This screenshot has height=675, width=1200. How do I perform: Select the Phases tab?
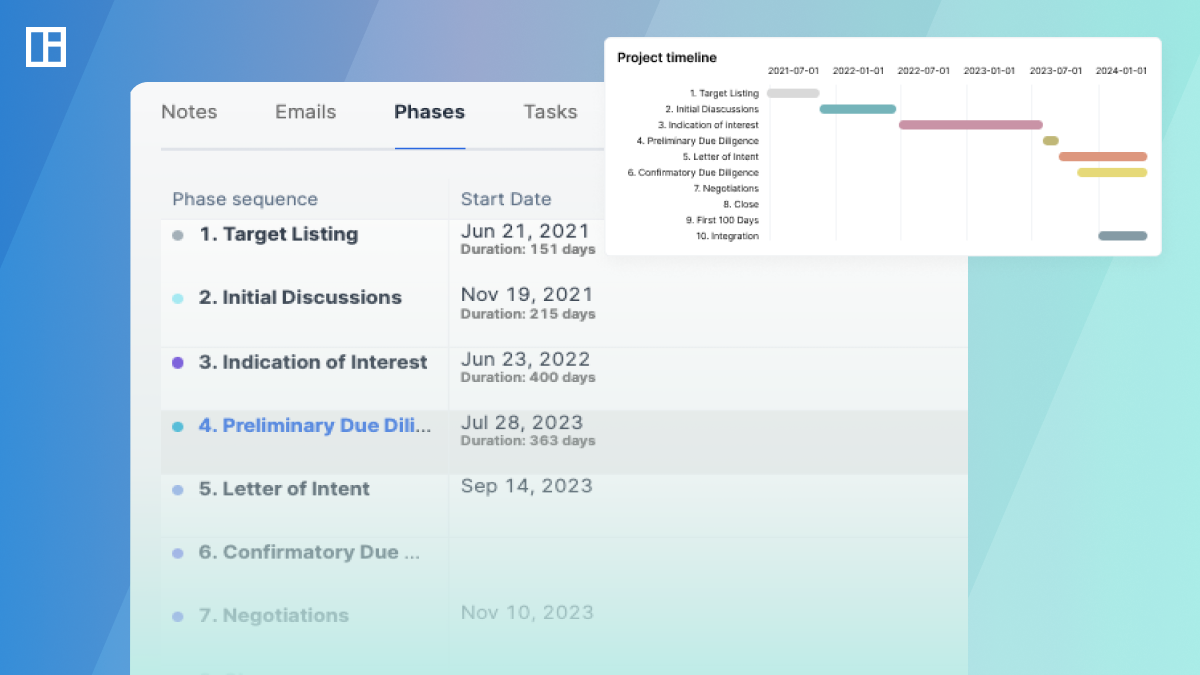pos(429,112)
